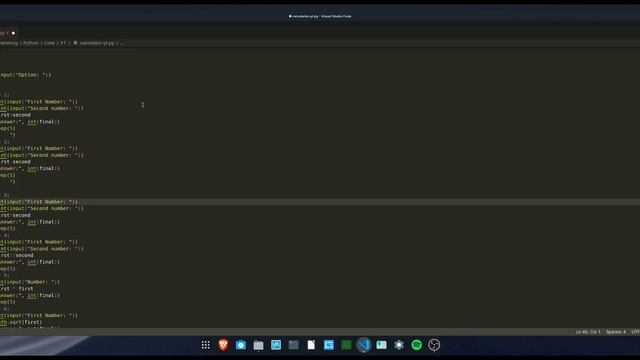Expand the breadcrumb symbol ellipsis
Screen dimensions: 640x360
click(x=122, y=43)
